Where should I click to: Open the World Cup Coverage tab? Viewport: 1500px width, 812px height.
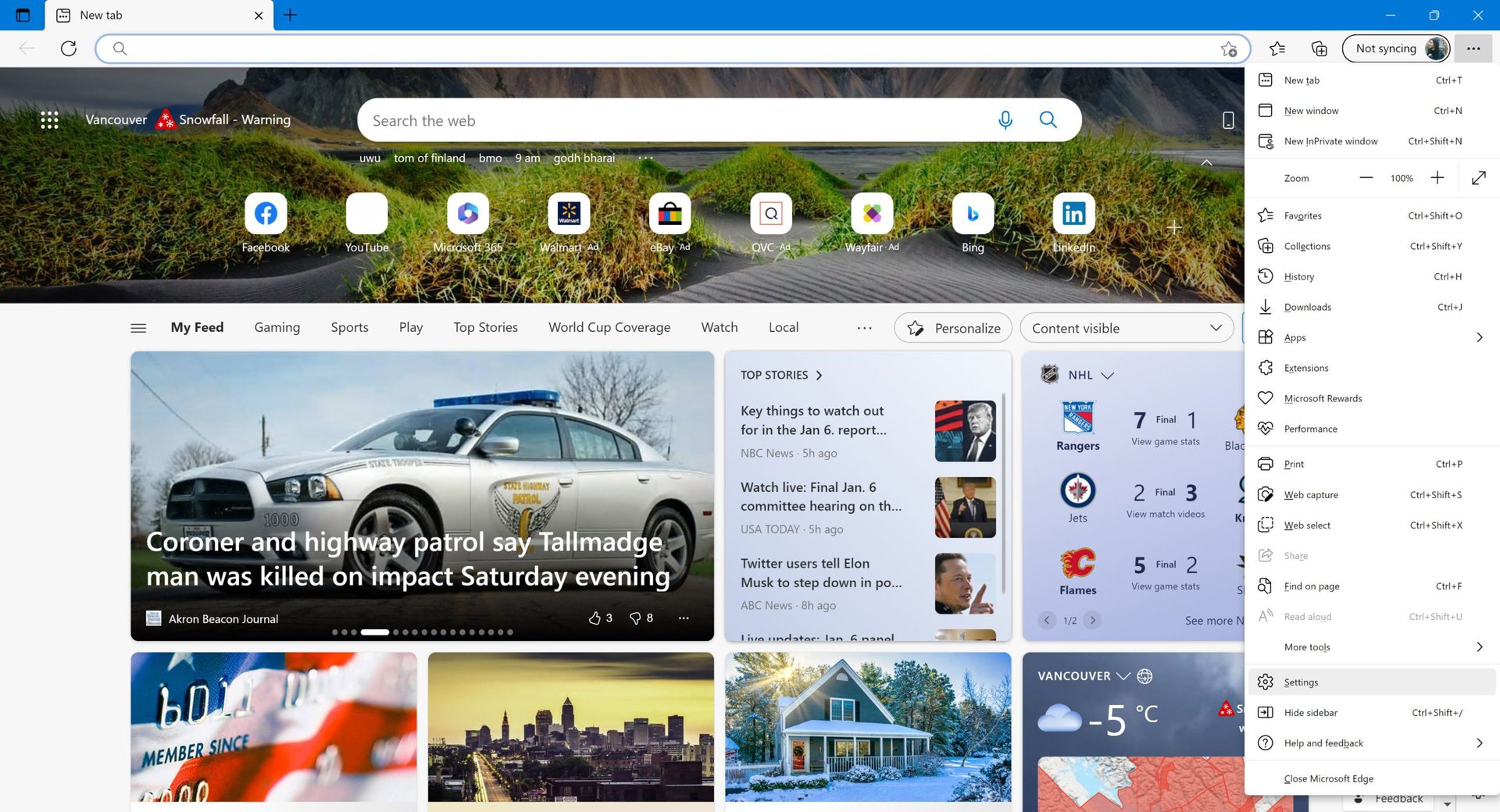tap(609, 328)
